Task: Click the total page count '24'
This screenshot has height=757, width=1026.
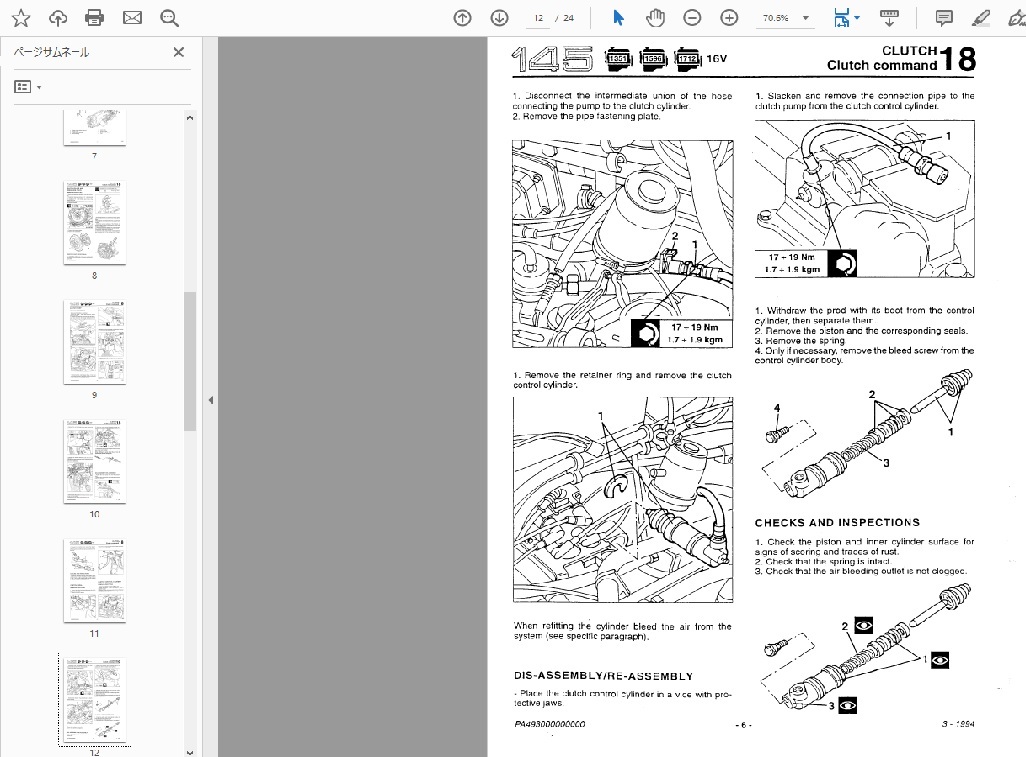Action: coord(569,18)
